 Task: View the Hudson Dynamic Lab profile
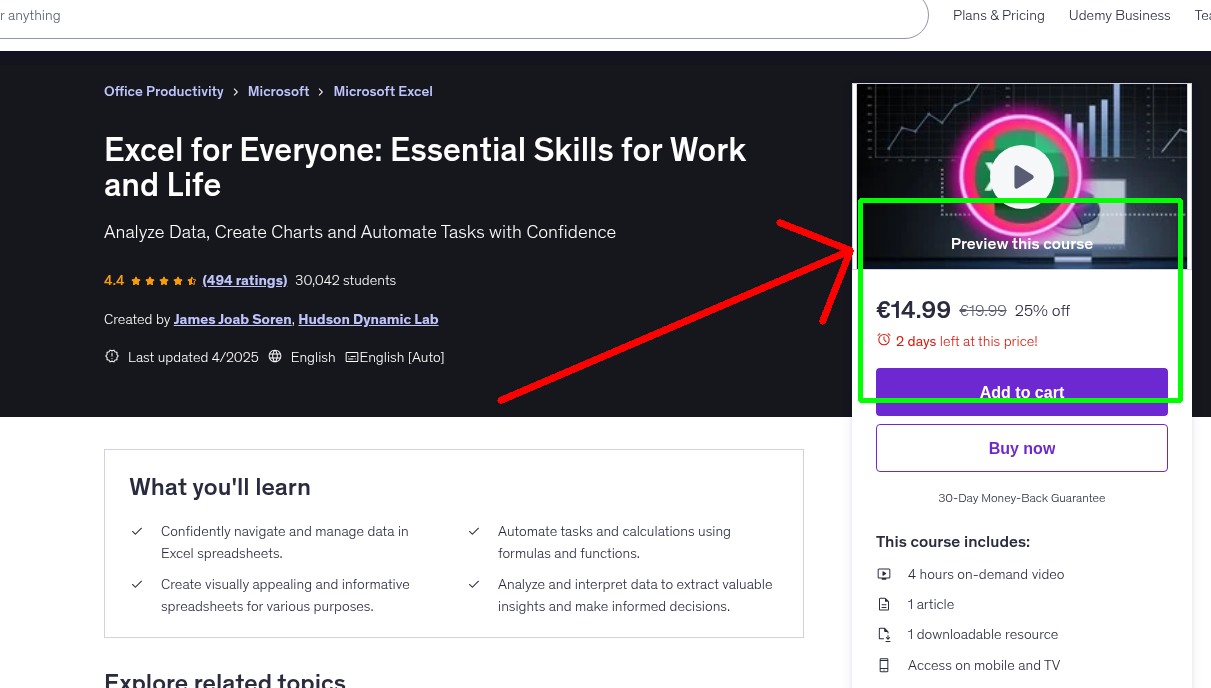click(368, 319)
